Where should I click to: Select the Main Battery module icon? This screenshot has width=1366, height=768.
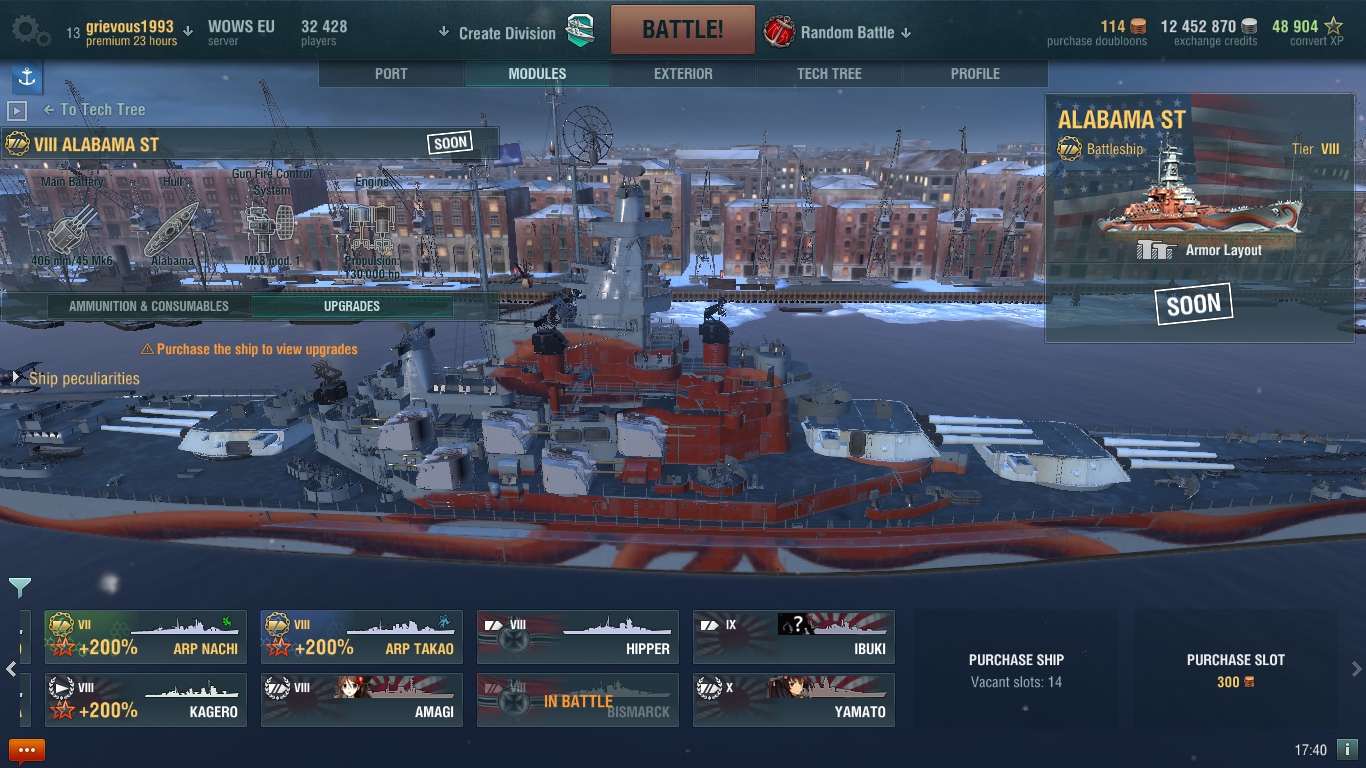74,230
